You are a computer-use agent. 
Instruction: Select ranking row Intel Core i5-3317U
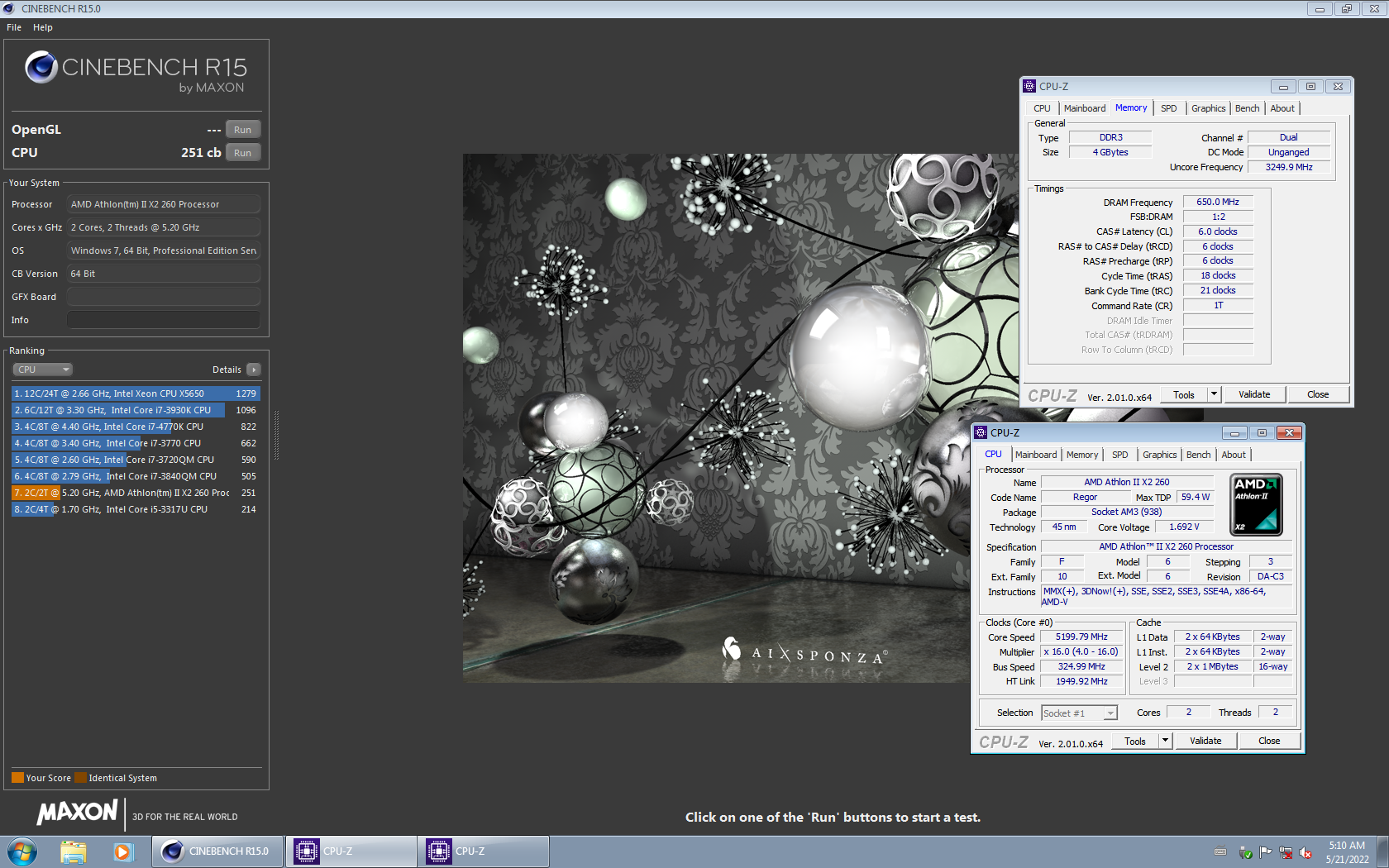click(136, 509)
